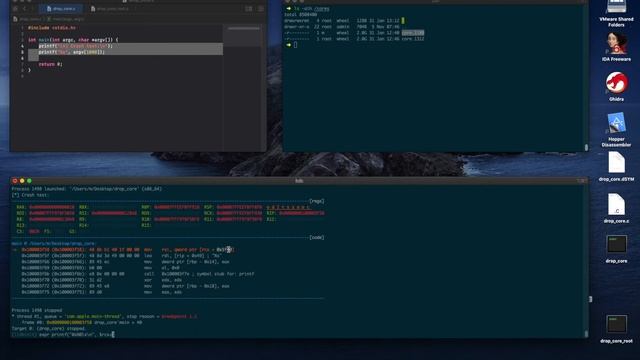Viewport: 640px width, 360px height.
Task: Switch to the drop_core.c editor tab
Action: click(61, 9)
